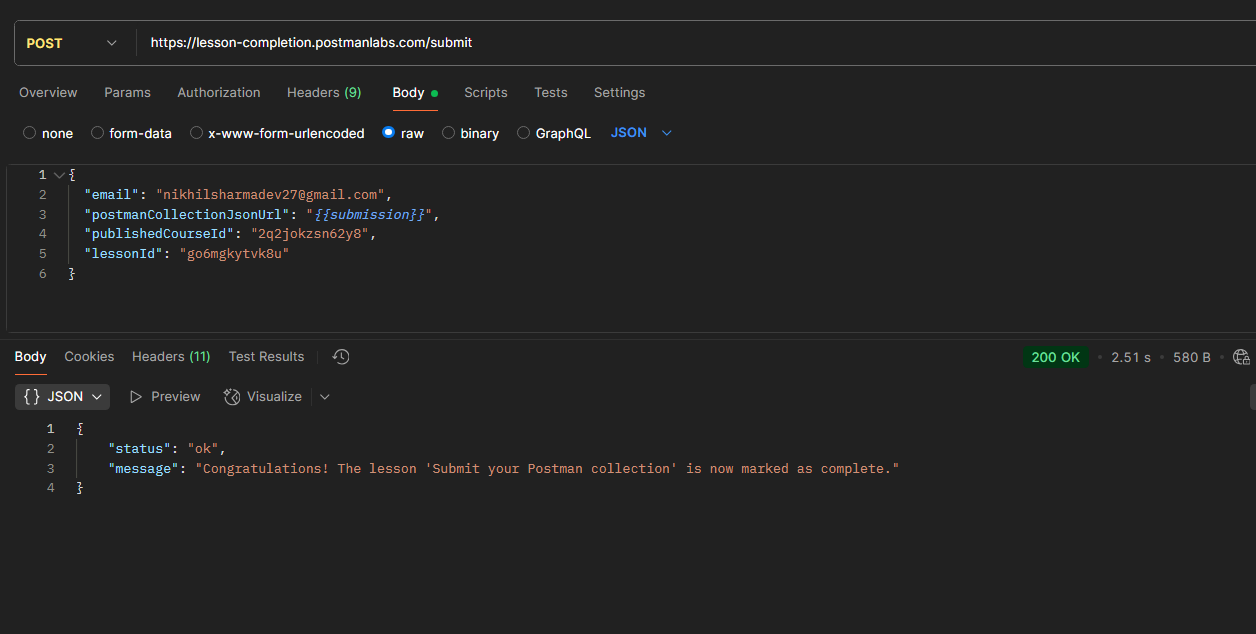Select the raw body type

tap(403, 133)
